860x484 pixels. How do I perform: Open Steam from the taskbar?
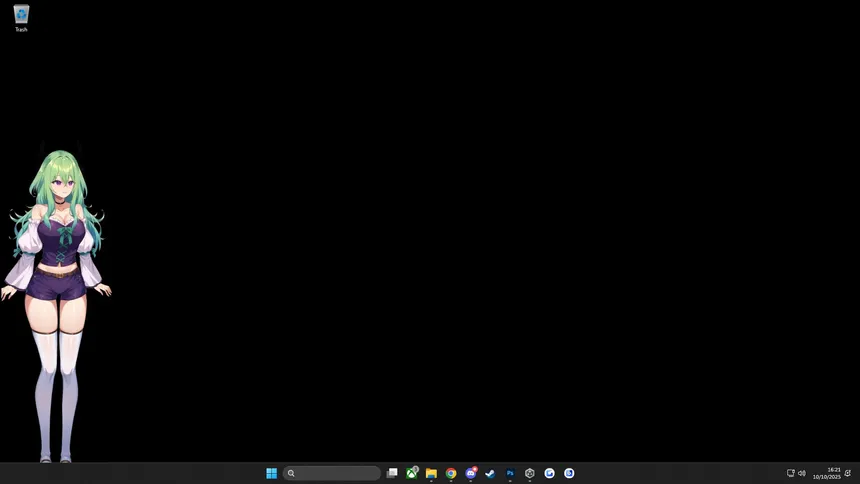490,473
